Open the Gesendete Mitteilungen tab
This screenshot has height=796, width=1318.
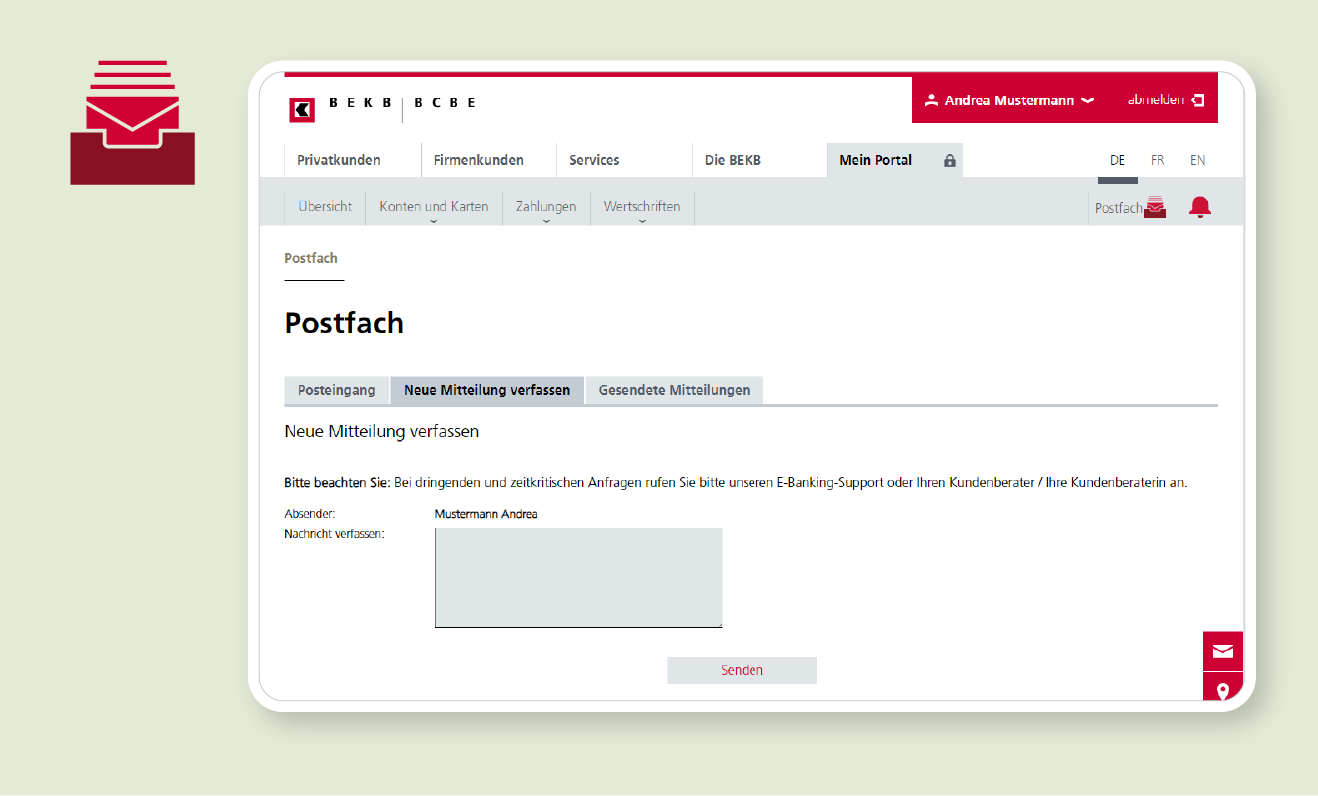coord(674,390)
